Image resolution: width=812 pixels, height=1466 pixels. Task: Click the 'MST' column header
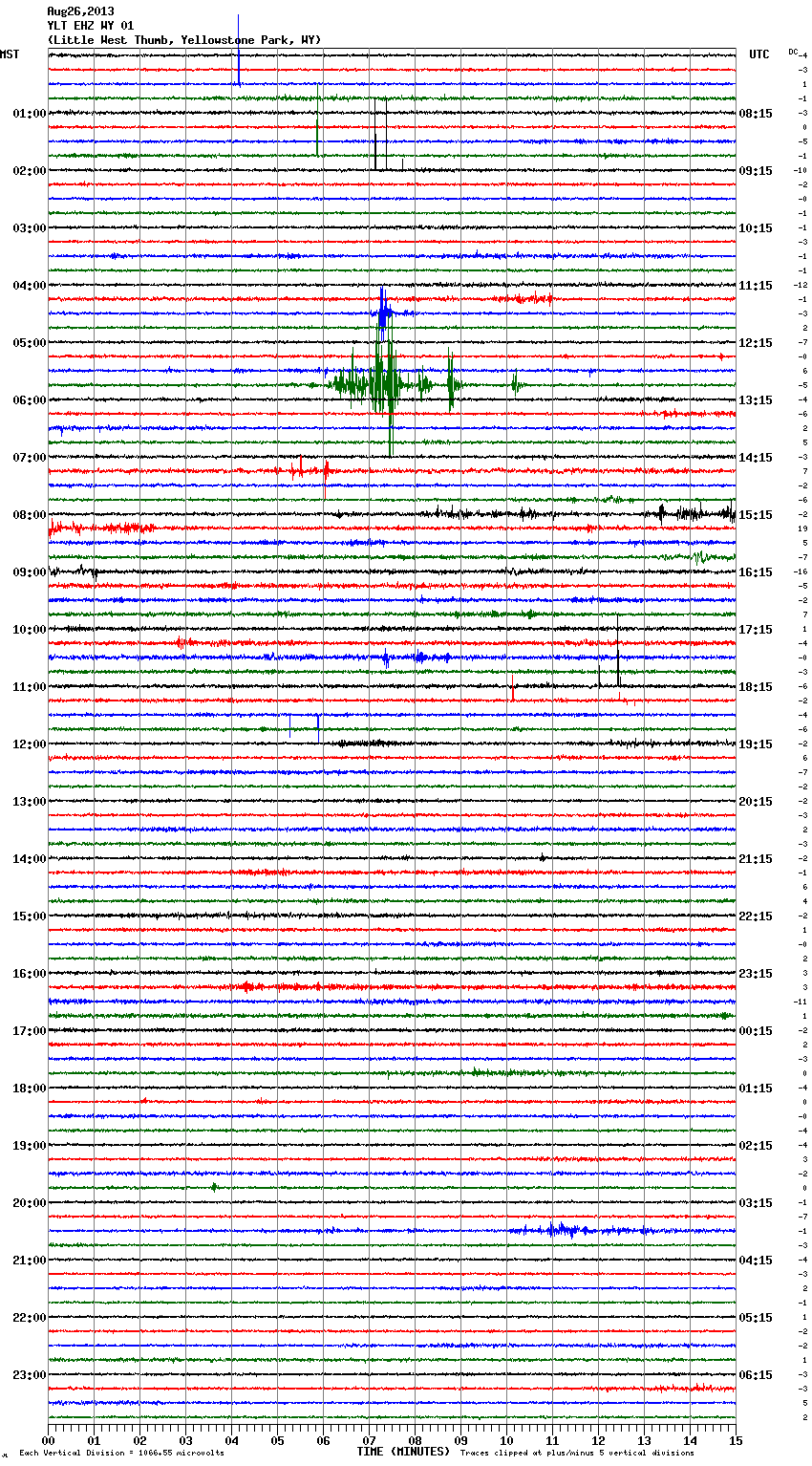10,54
